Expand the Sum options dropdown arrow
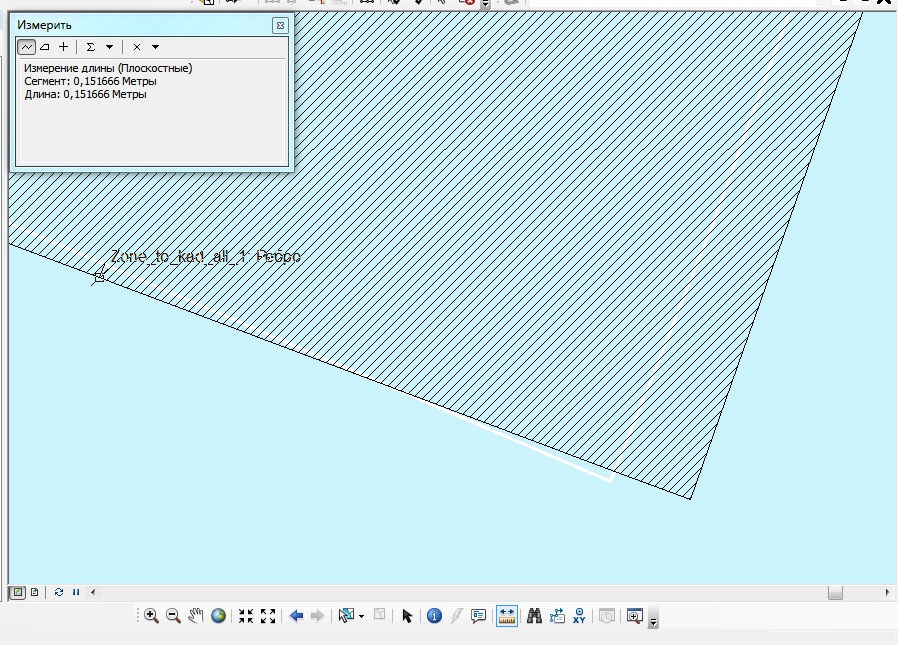 coord(109,47)
